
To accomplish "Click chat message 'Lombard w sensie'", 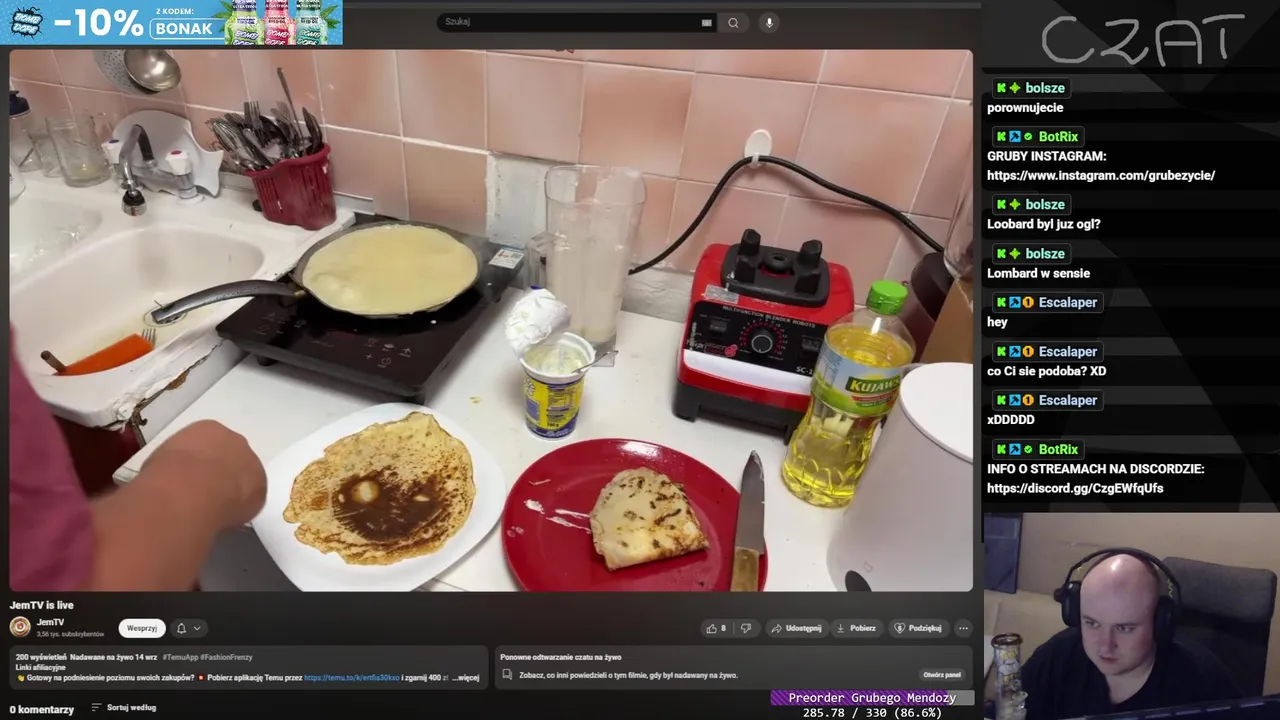I will click(x=1038, y=273).
